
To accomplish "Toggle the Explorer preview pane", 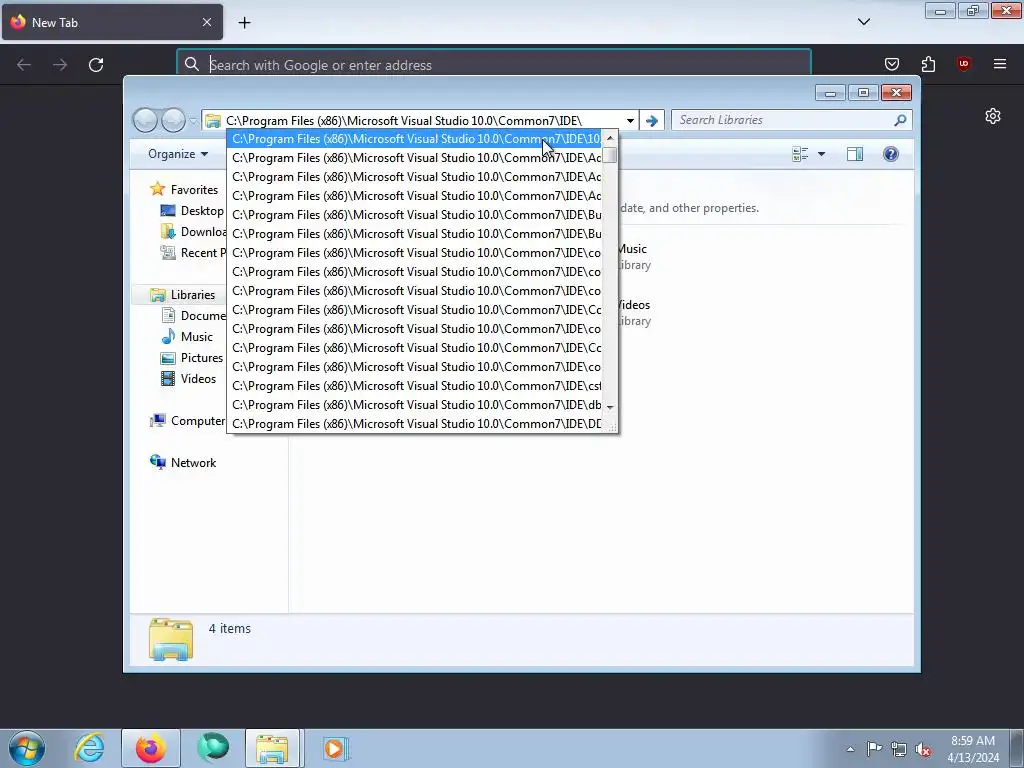I will pos(855,154).
